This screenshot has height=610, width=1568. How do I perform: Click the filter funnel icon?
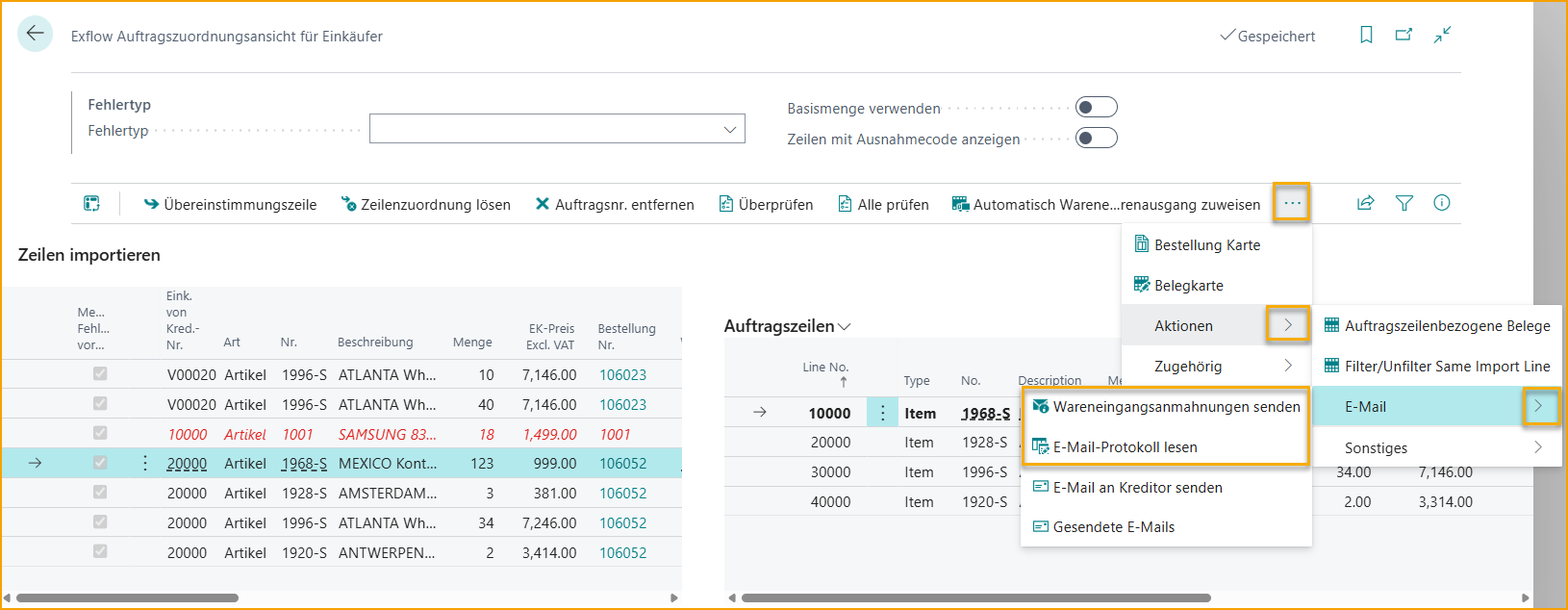(x=1404, y=203)
